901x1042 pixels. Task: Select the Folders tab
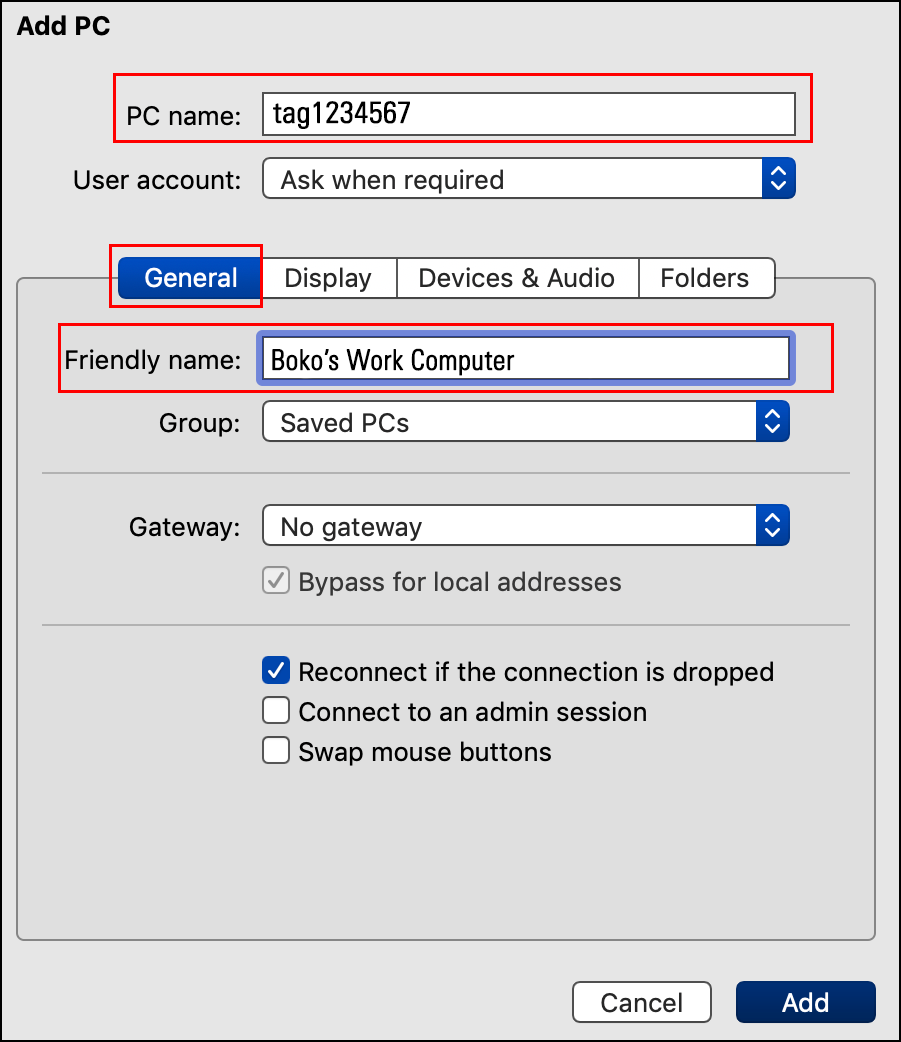click(x=705, y=278)
